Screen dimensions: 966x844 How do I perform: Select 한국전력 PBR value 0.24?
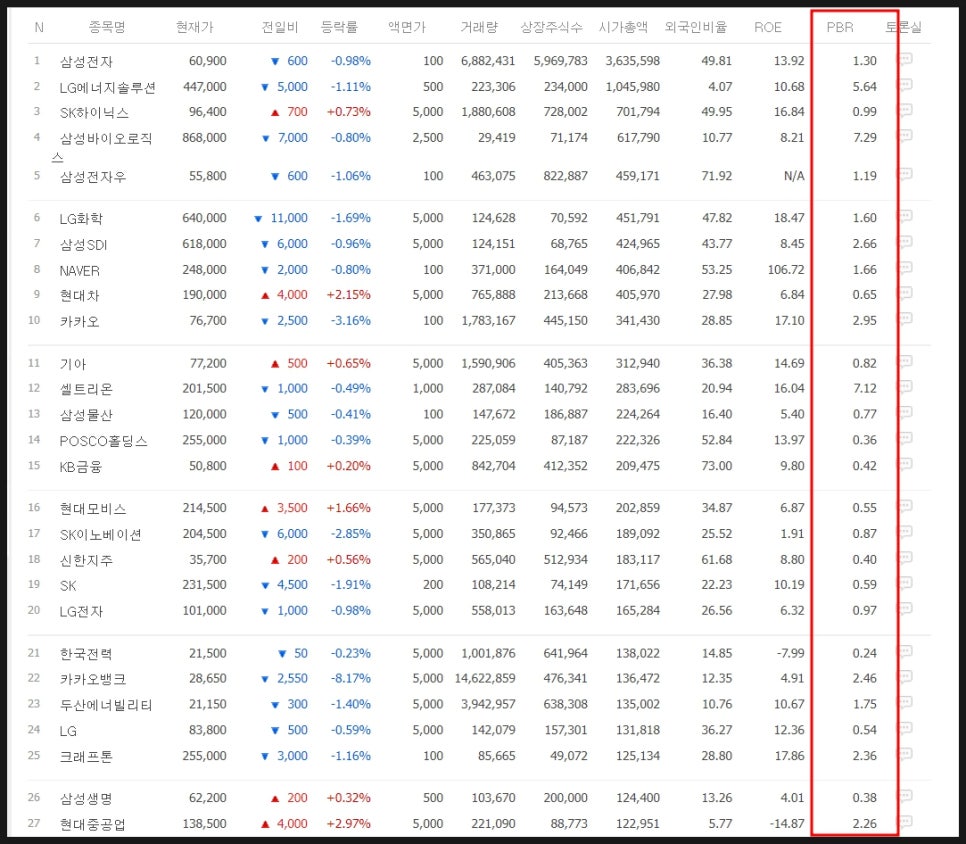click(x=864, y=654)
